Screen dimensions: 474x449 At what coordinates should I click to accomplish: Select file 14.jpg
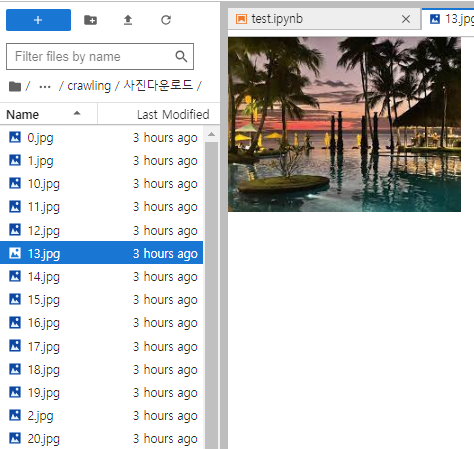[101, 276]
